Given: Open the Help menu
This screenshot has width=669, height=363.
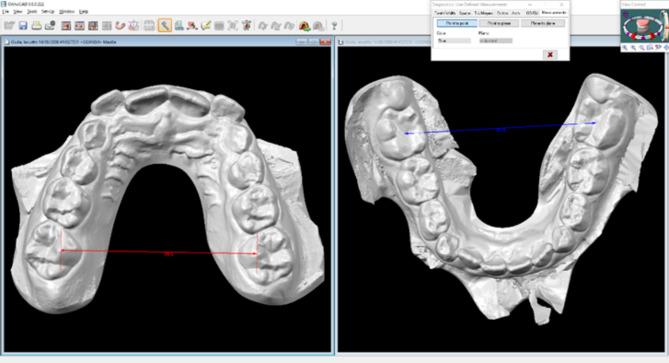Looking at the screenshot, I should [84, 12].
